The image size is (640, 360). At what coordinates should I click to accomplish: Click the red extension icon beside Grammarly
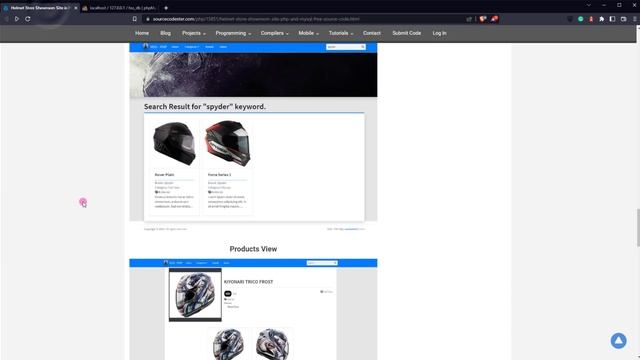[x=591, y=19]
